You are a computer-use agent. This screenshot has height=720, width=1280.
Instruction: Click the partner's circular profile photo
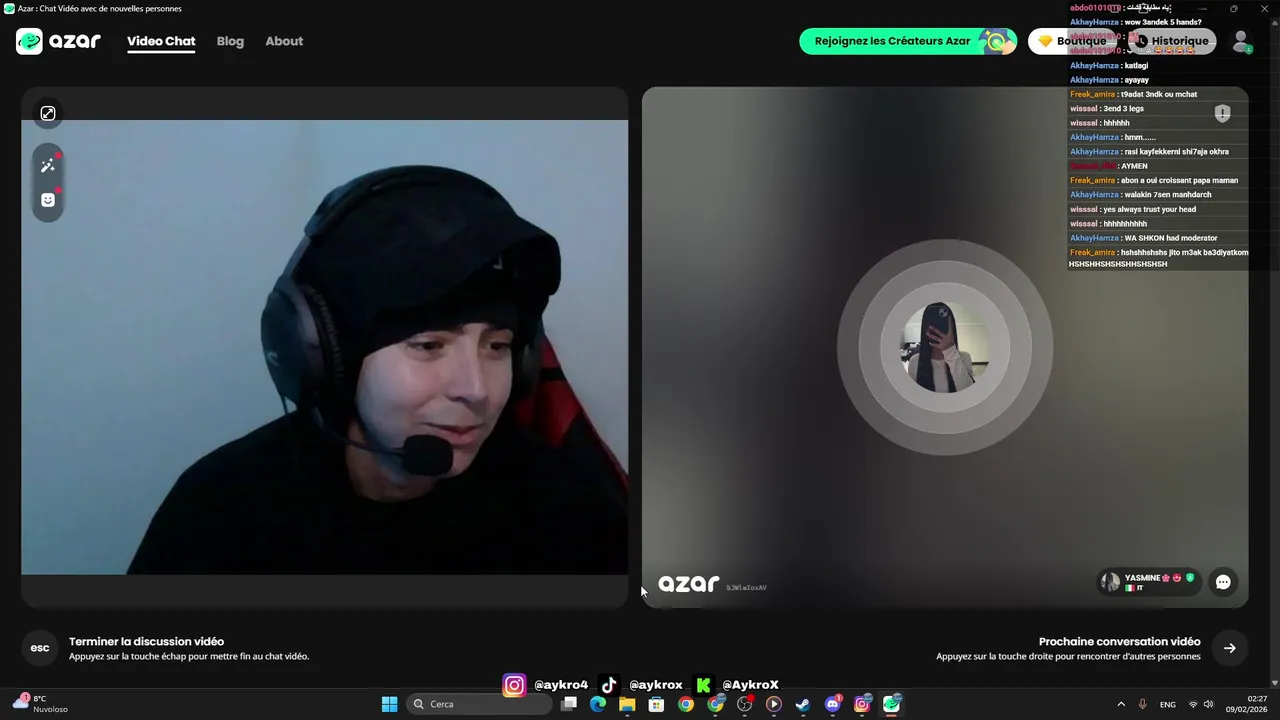(x=945, y=347)
